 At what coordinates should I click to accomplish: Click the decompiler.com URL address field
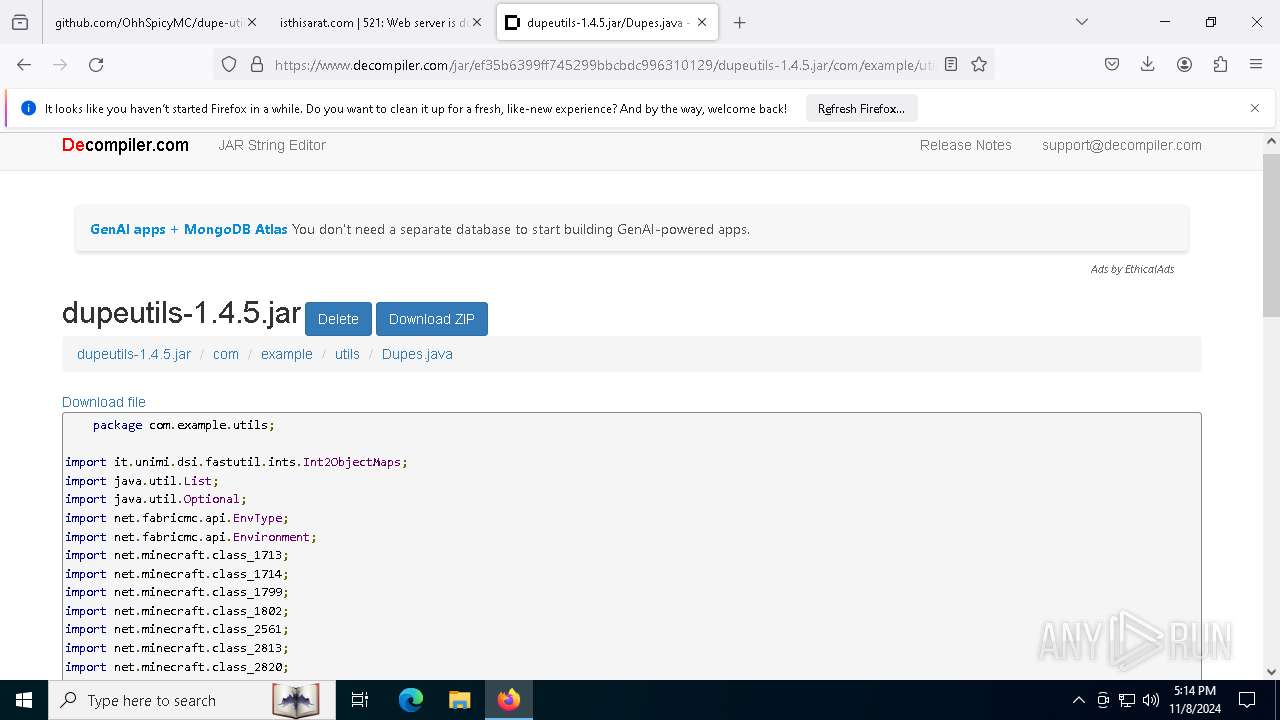coord(604,65)
